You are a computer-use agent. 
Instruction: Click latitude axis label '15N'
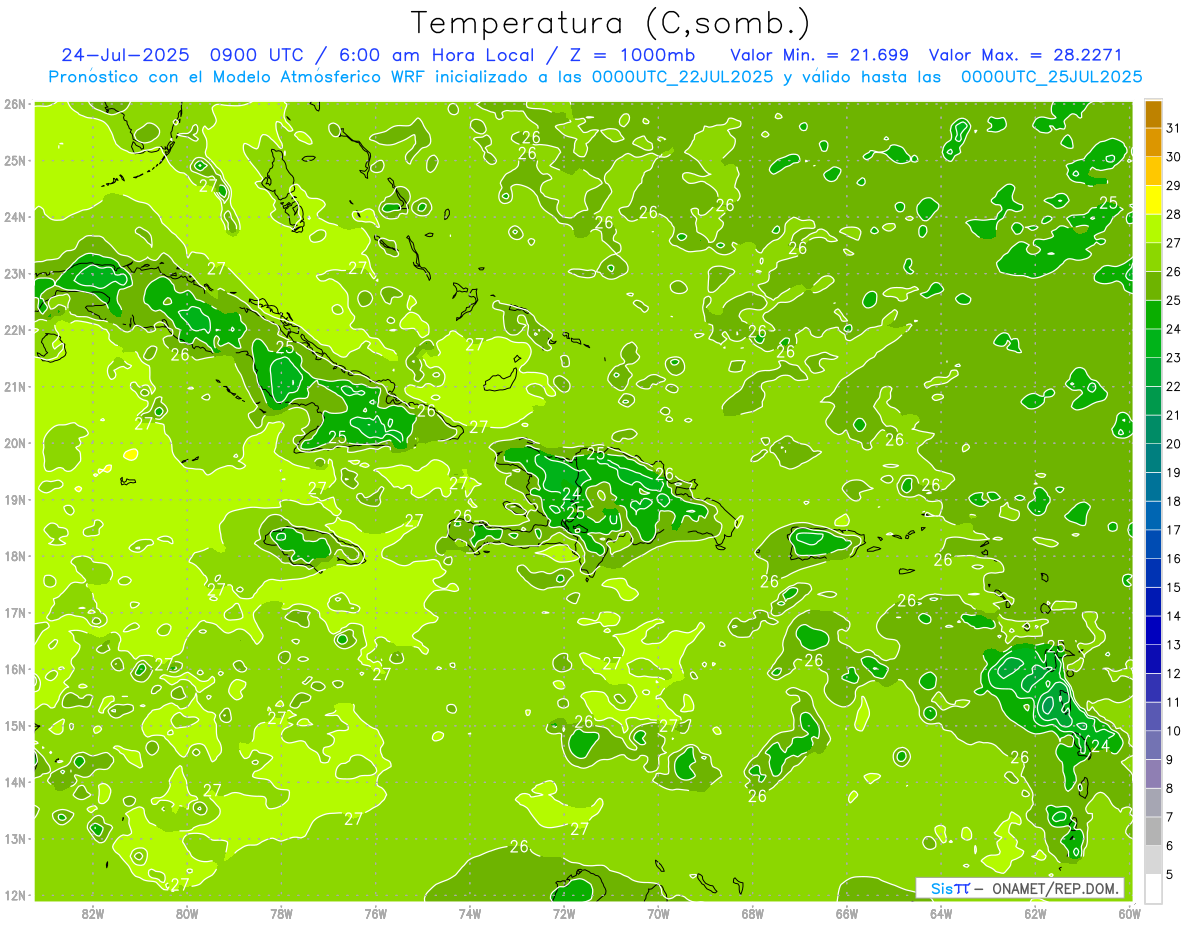(15, 725)
